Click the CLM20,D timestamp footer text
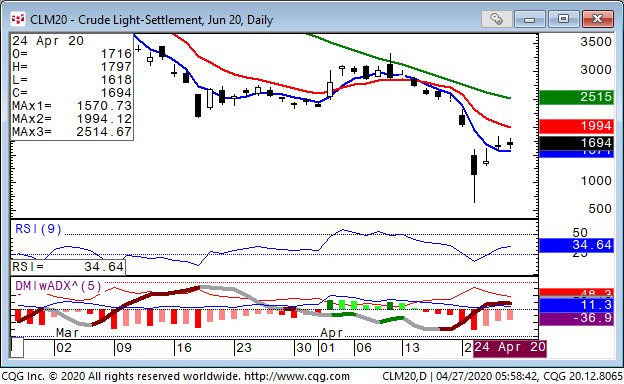The image size is (624, 384). (x=502, y=376)
